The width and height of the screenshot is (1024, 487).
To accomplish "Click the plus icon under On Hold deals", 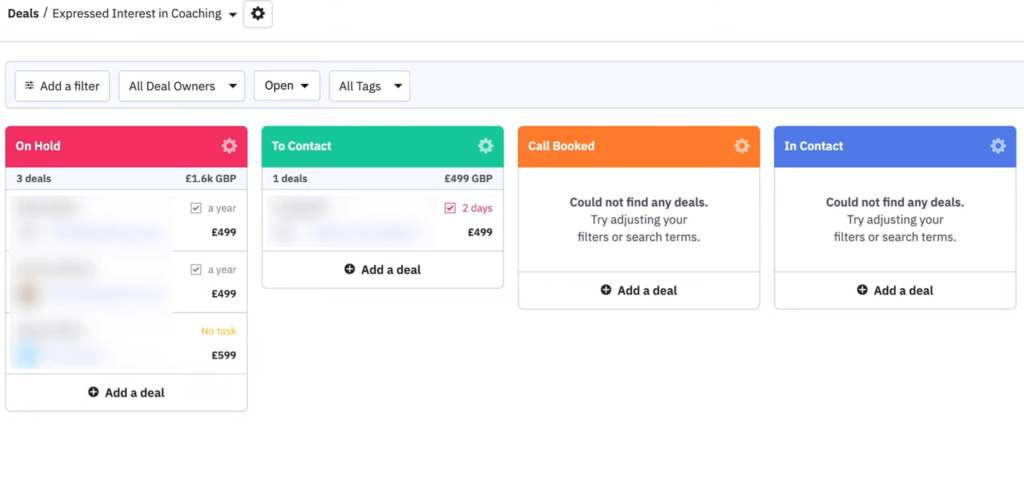I will coord(94,392).
